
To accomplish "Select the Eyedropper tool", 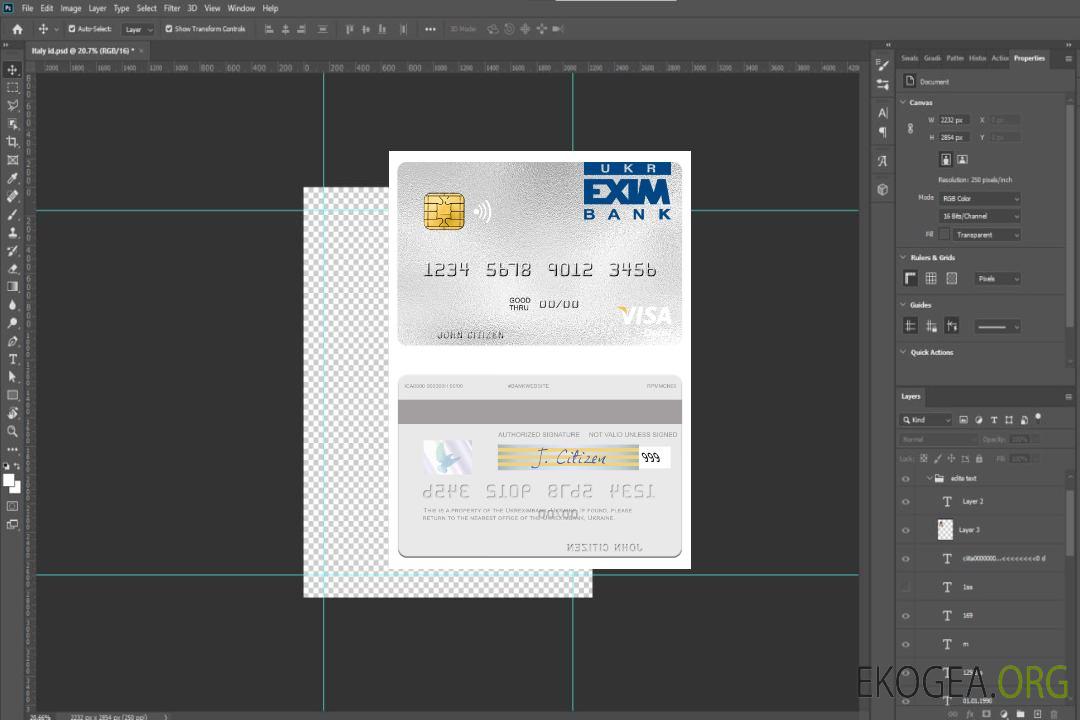I will tap(12, 178).
